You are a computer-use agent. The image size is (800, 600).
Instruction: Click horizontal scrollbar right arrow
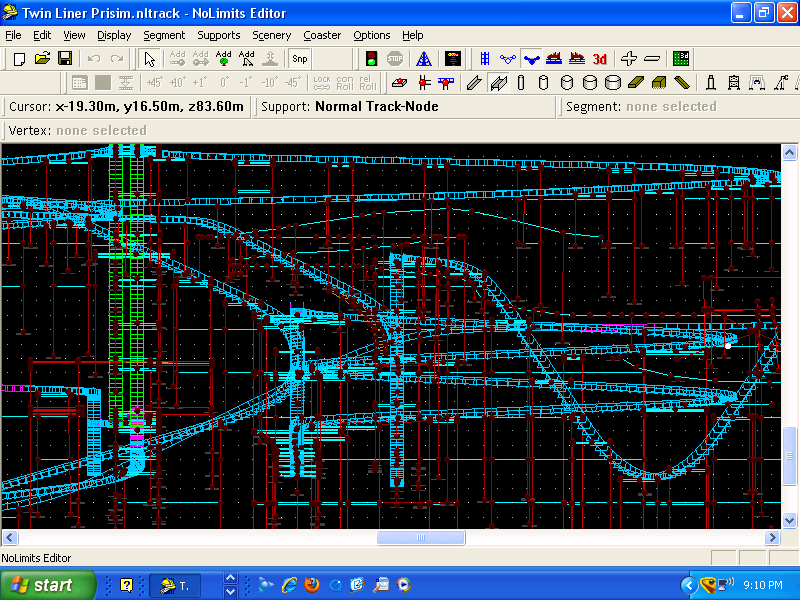772,537
